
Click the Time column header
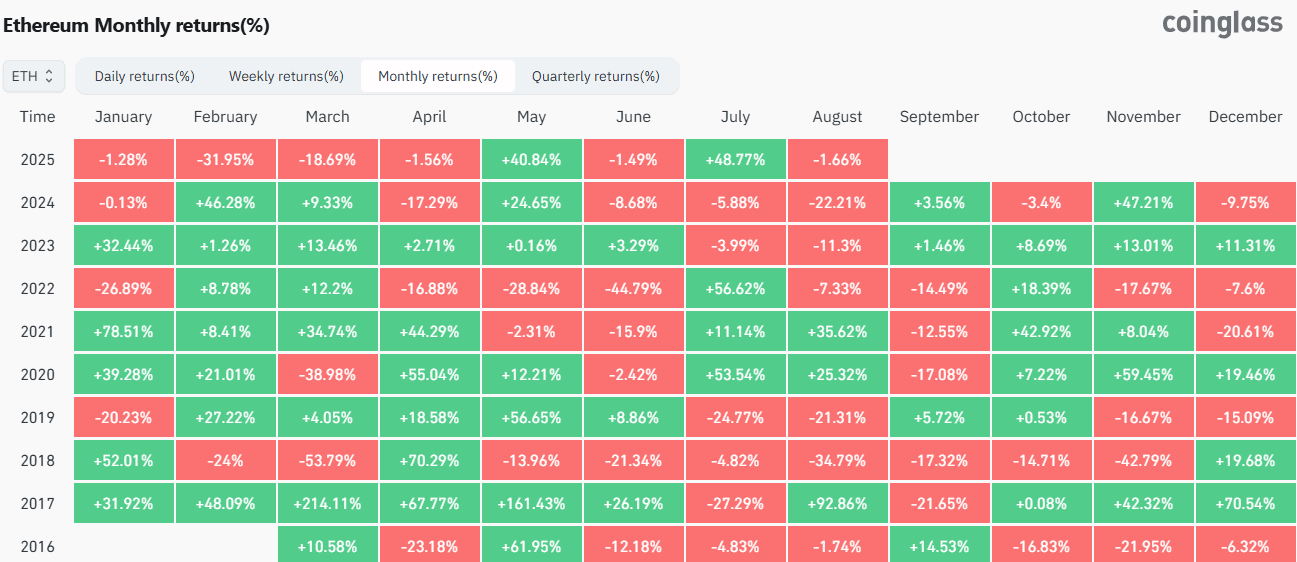pyautogui.click(x=37, y=117)
